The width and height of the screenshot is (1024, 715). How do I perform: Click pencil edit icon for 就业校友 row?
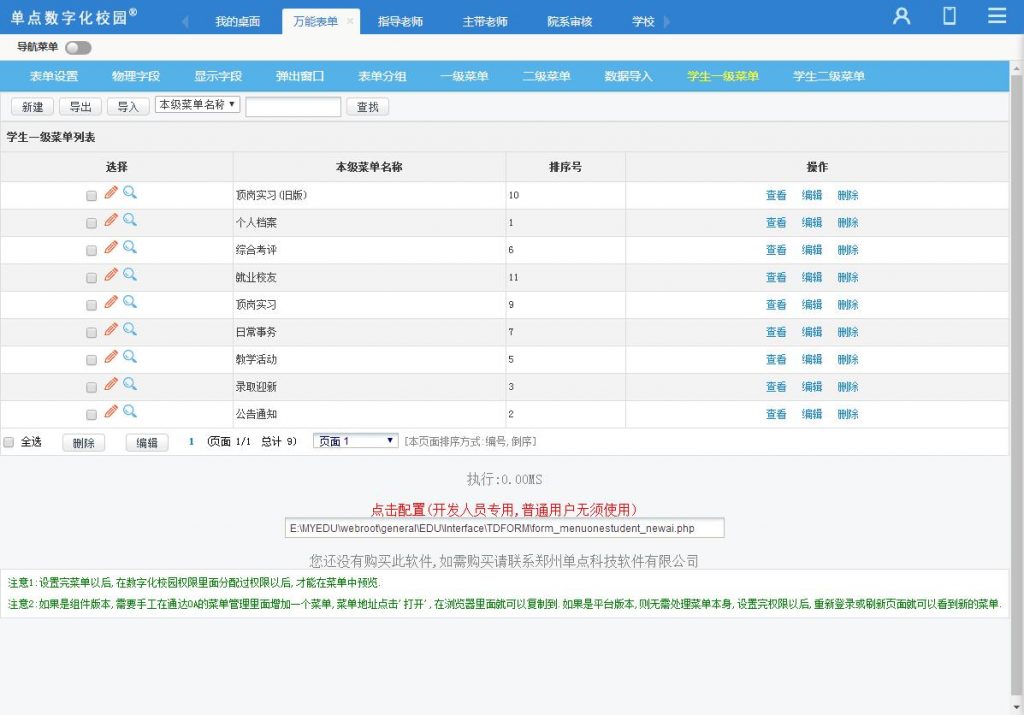[111, 275]
